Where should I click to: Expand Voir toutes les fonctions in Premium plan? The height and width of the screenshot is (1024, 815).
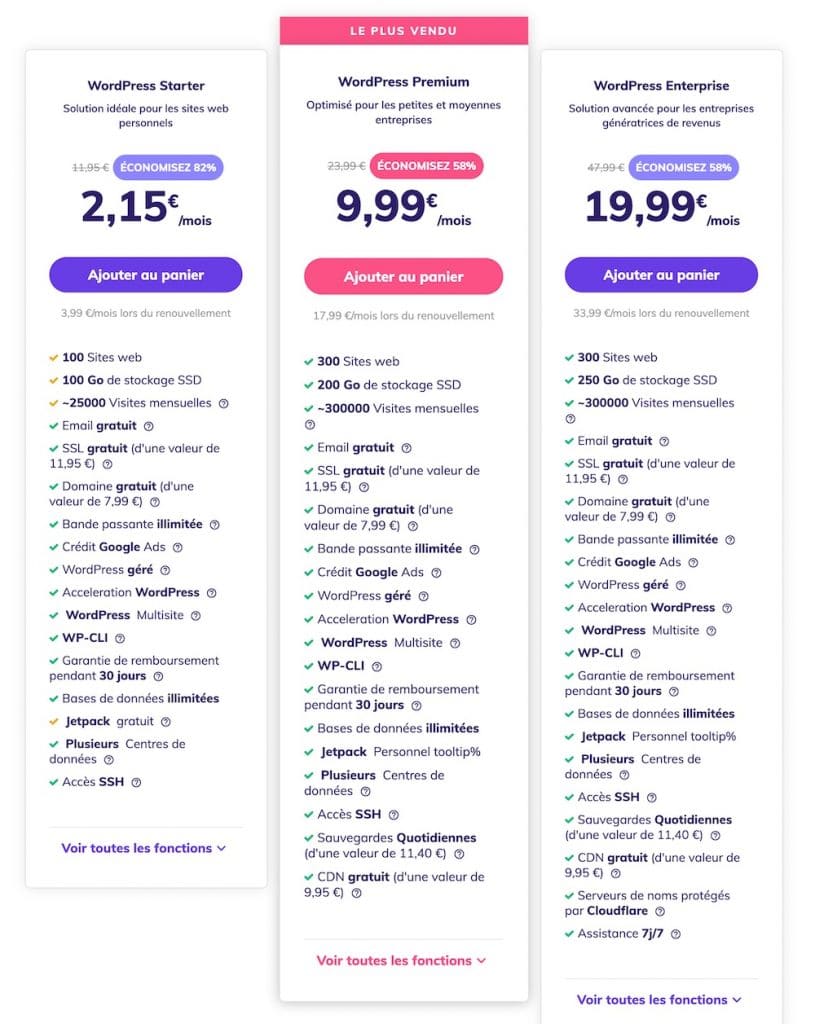(x=401, y=960)
